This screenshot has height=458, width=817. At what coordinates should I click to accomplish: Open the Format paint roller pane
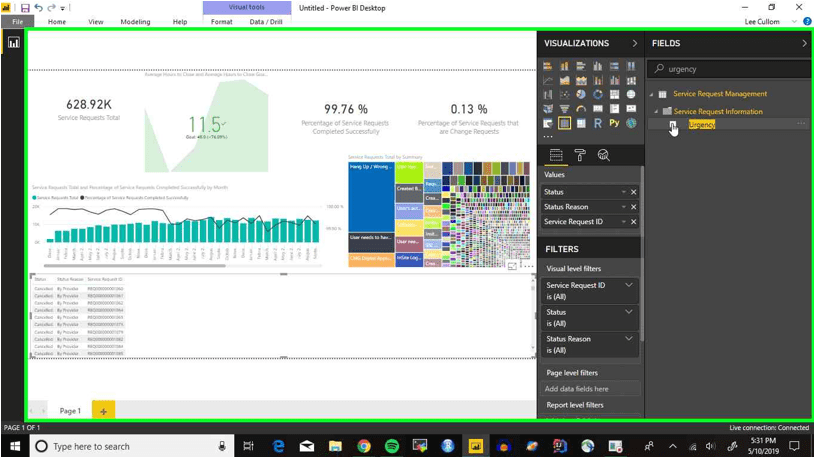[x=580, y=155]
